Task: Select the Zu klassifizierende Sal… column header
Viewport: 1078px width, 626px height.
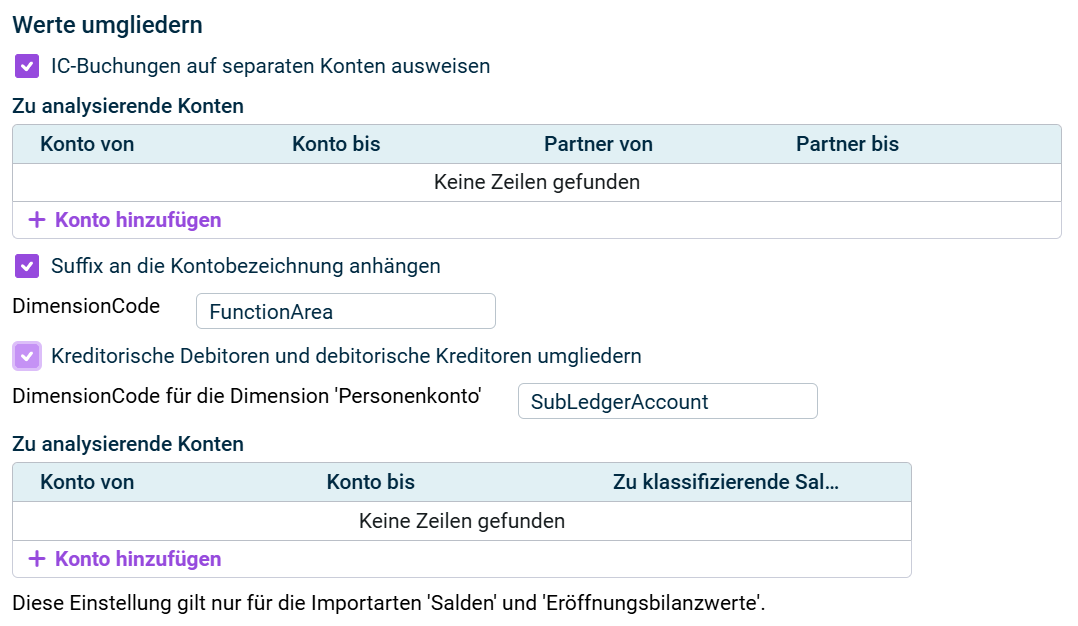Action: tap(725, 482)
